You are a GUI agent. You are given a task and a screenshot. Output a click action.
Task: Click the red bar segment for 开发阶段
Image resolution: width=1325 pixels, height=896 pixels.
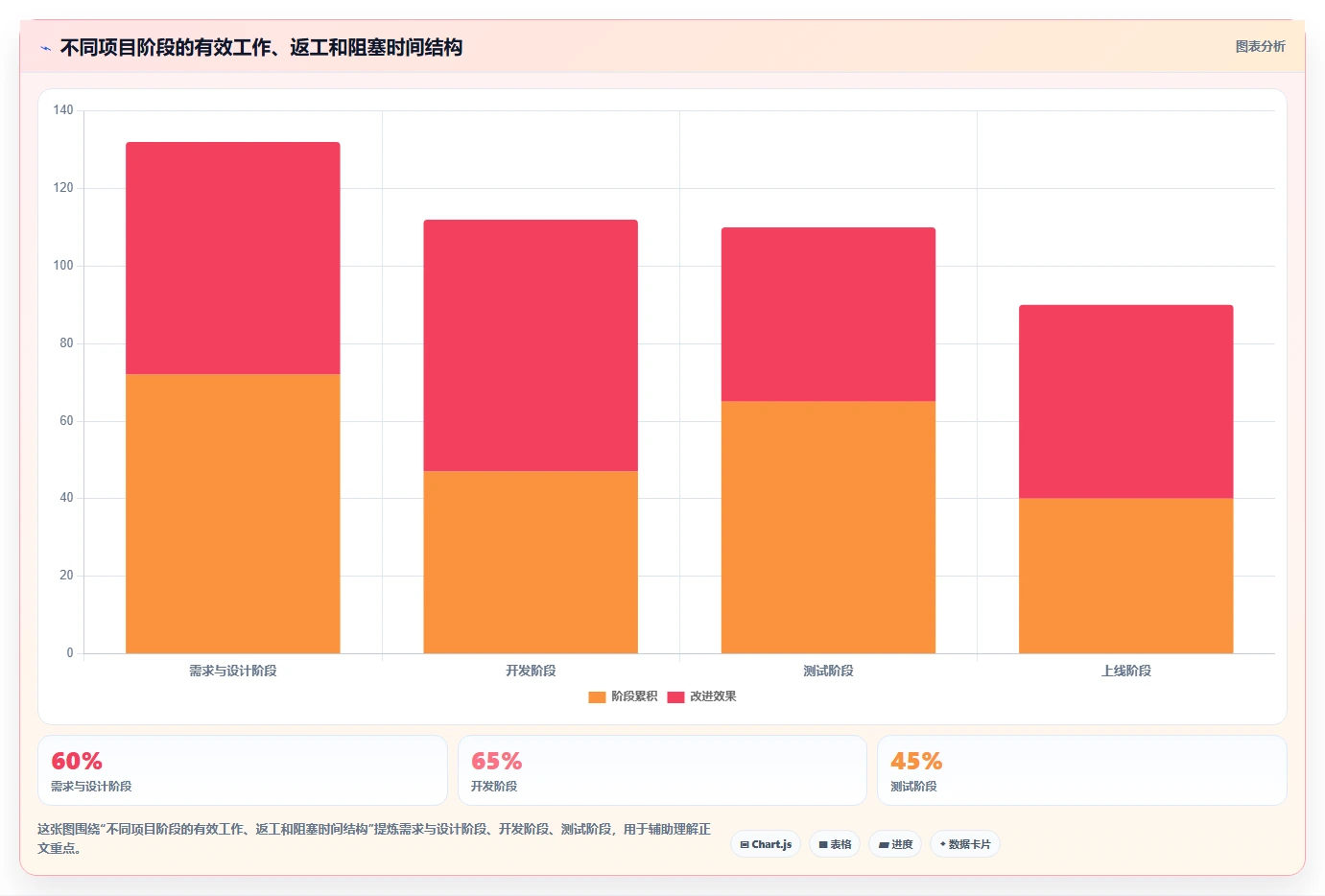coord(531,345)
